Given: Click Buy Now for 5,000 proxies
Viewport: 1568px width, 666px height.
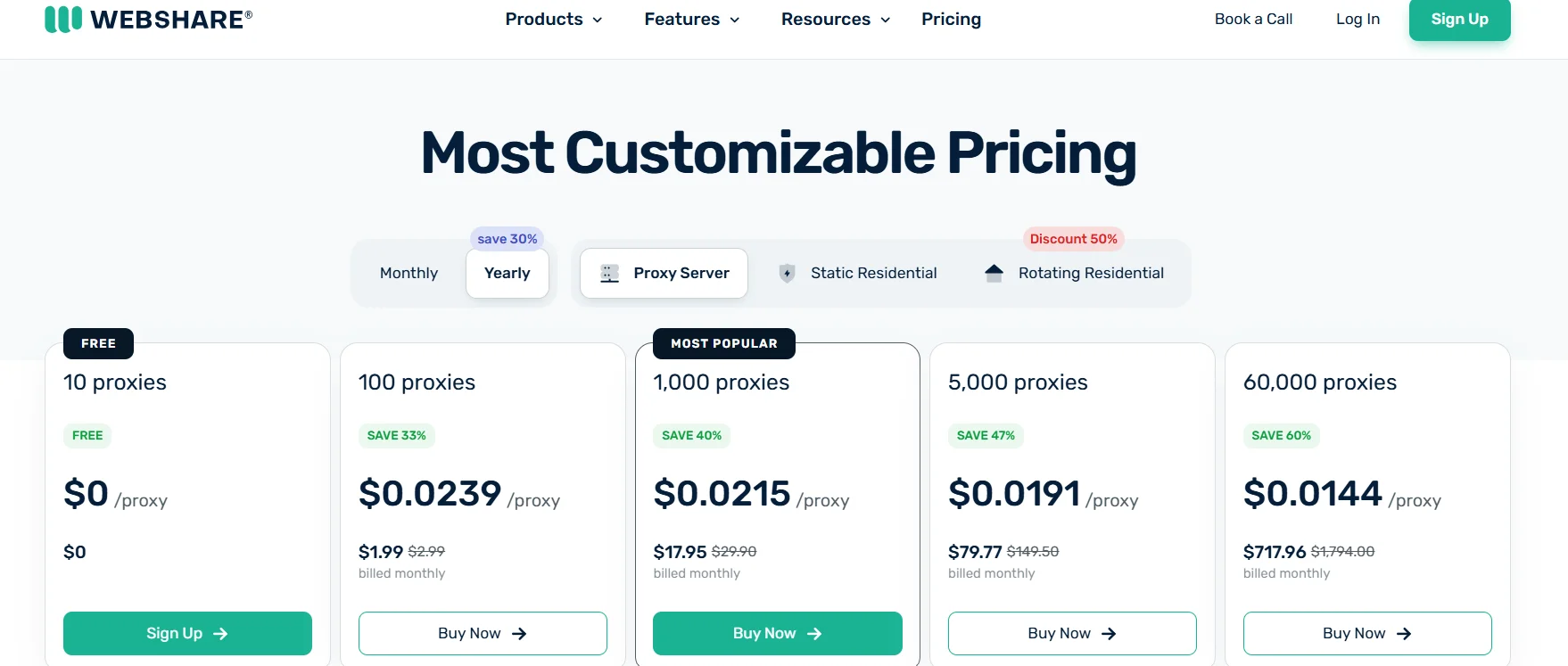Looking at the screenshot, I should point(1072,633).
